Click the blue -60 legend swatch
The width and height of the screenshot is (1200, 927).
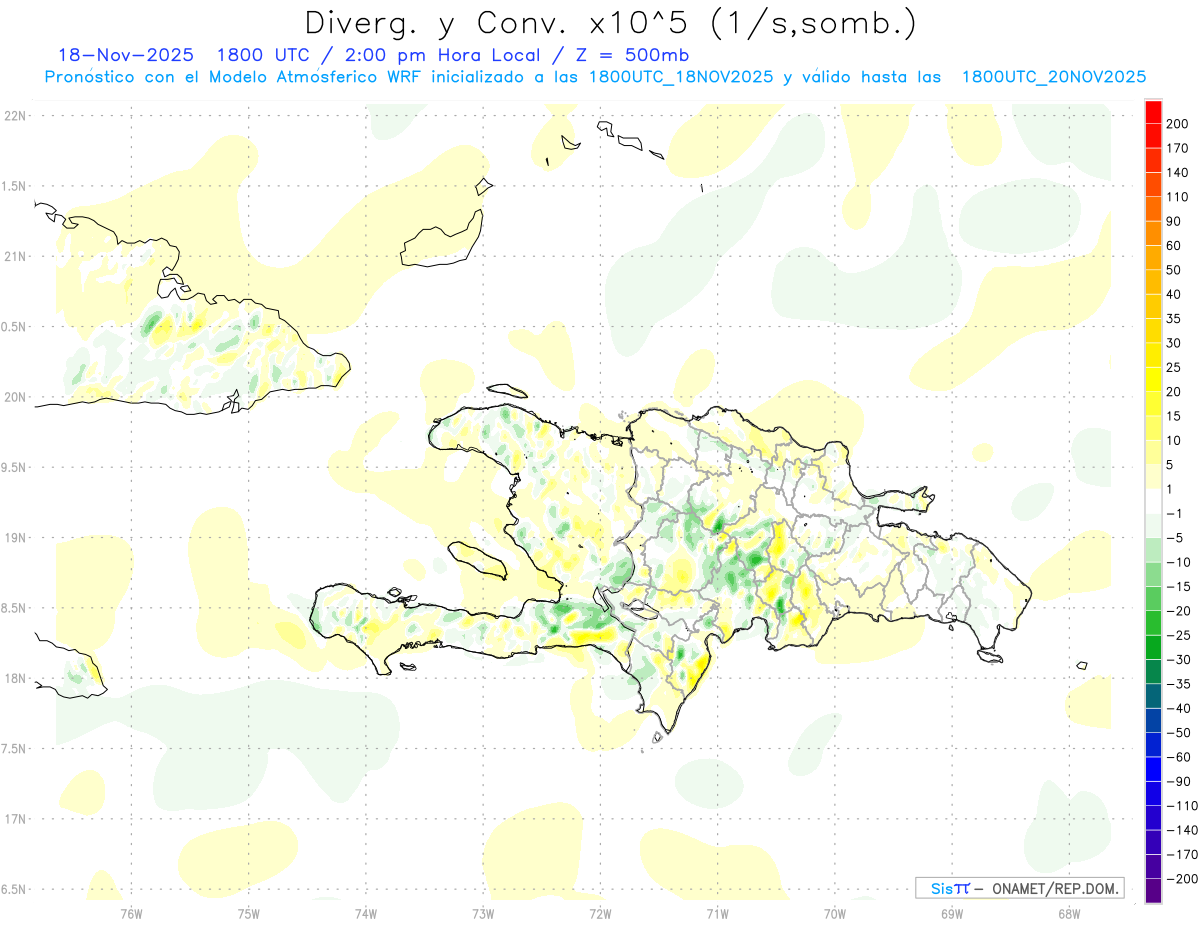tap(1153, 768)
